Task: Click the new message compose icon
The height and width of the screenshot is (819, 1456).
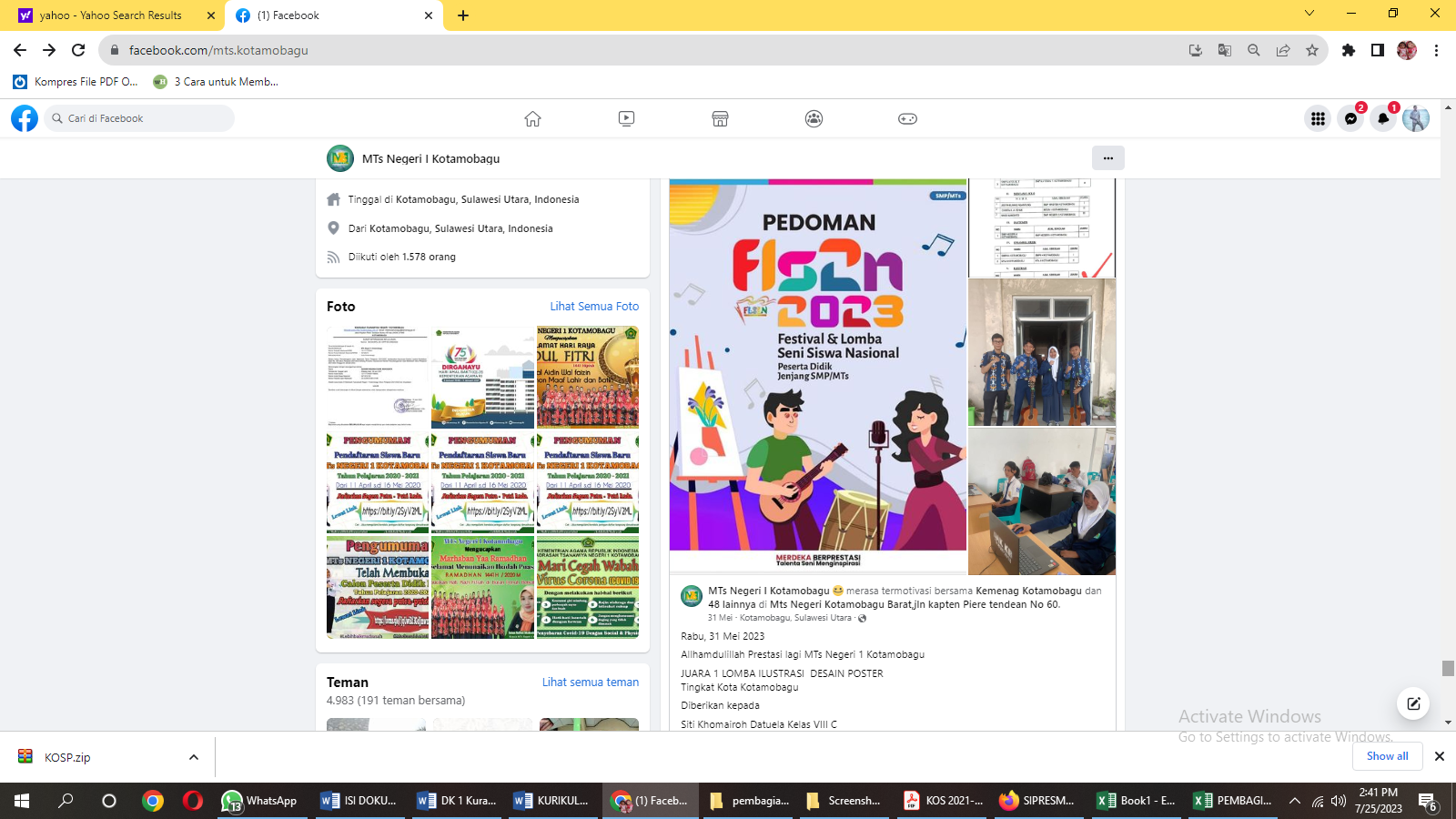Action: click(x=1413, y=703)
